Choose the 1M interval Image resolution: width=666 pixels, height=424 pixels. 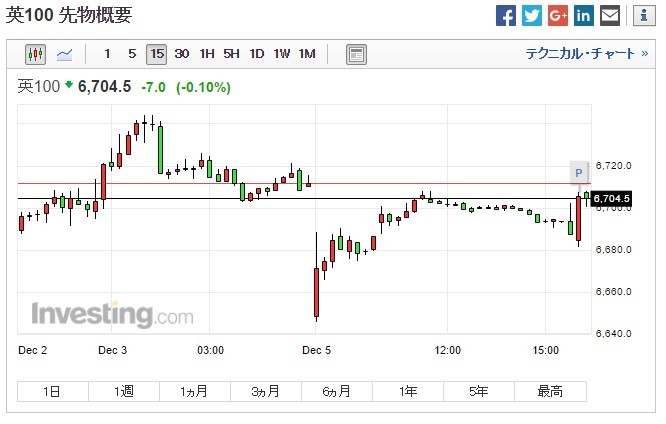[x=307, y=54]
